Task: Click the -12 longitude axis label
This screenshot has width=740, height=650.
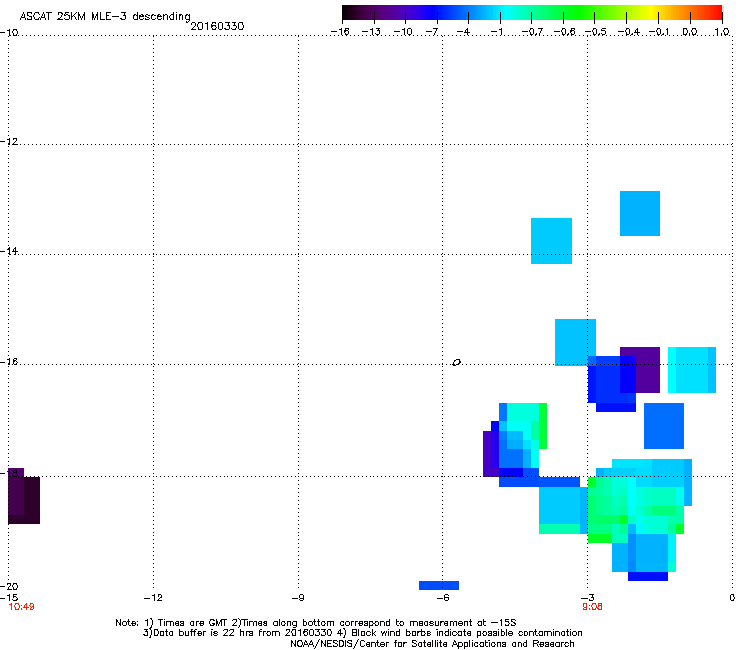Action: 153,598
